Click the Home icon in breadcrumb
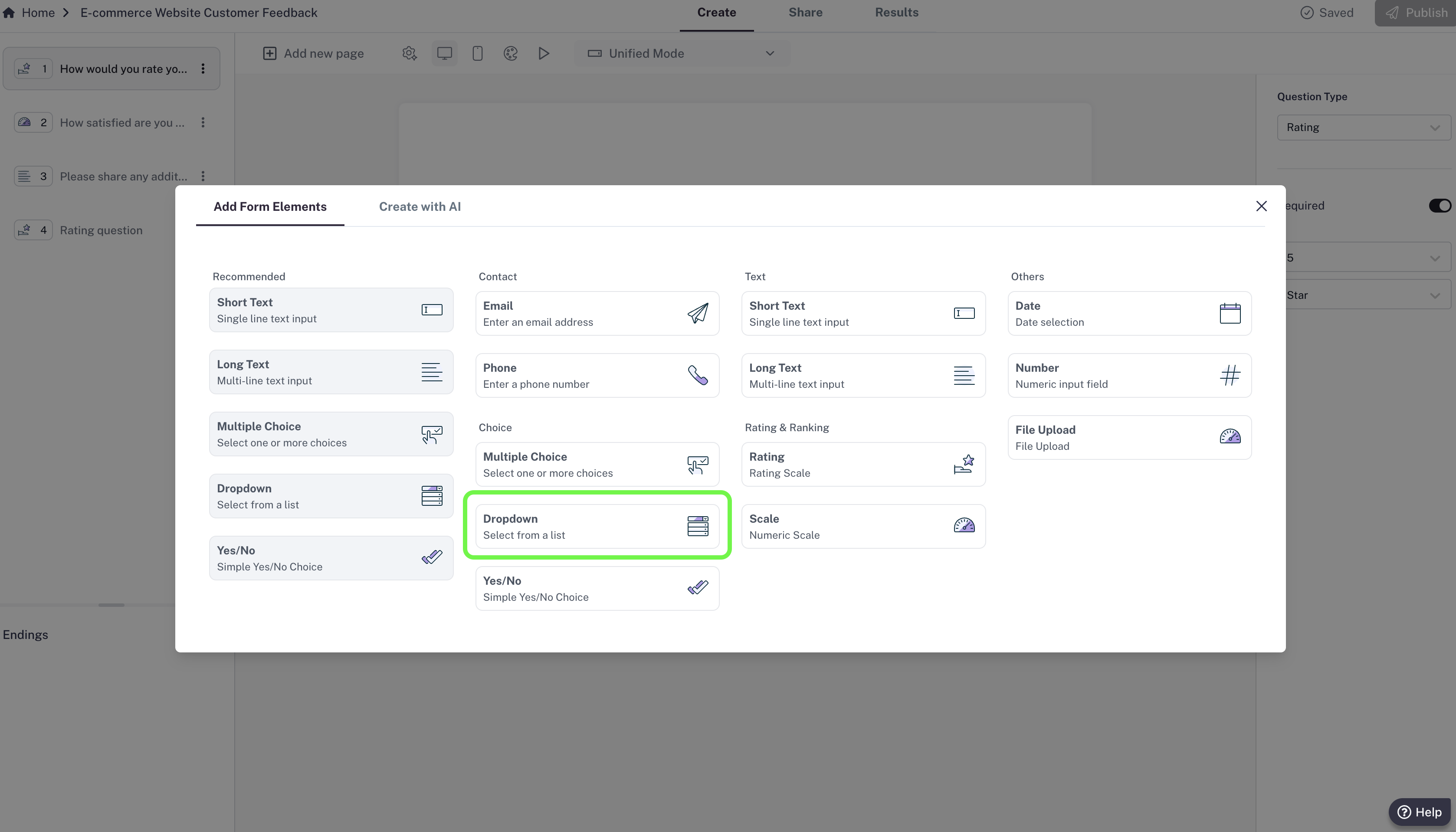 [9, 13]
